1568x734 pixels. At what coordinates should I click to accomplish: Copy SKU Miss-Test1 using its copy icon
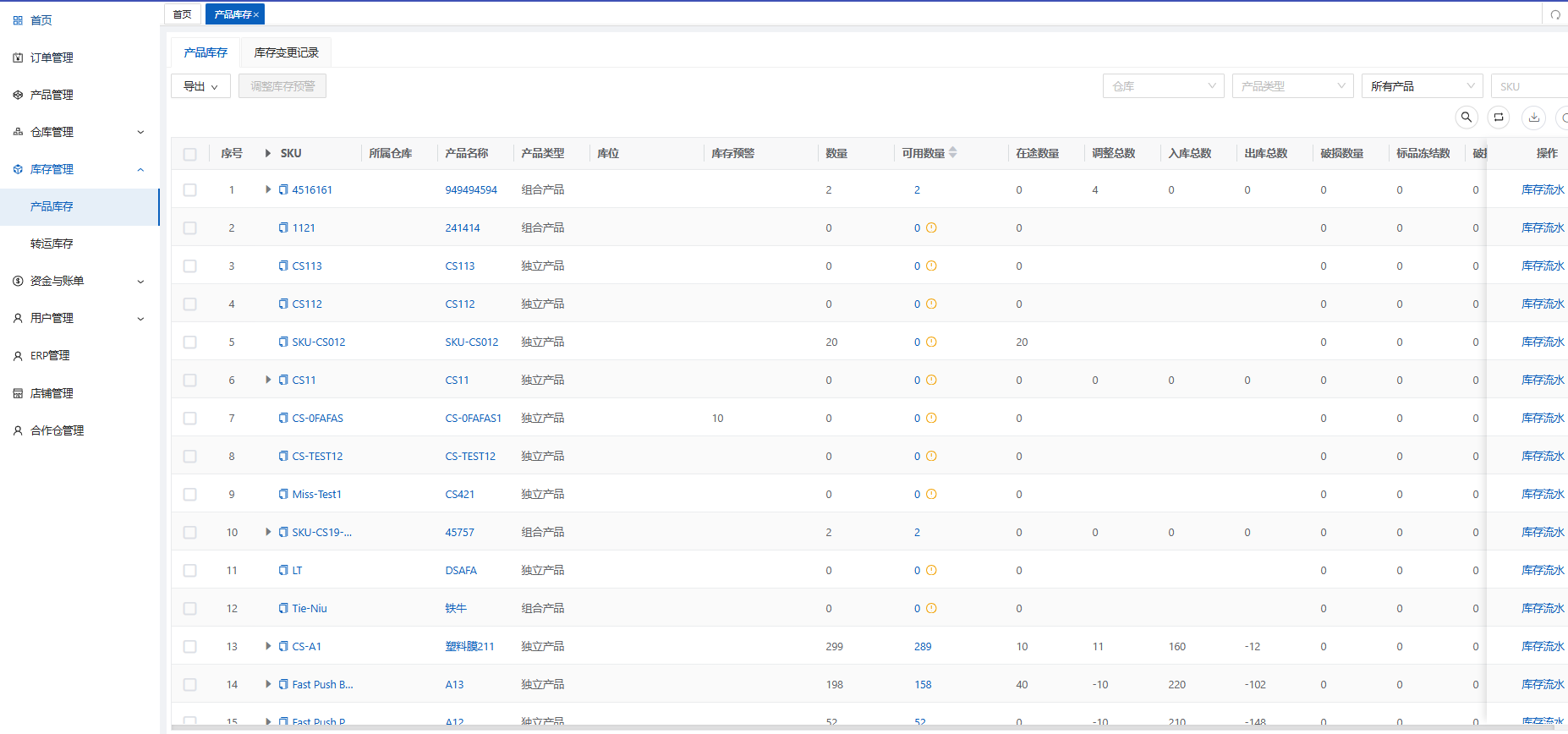pos(283,494)
